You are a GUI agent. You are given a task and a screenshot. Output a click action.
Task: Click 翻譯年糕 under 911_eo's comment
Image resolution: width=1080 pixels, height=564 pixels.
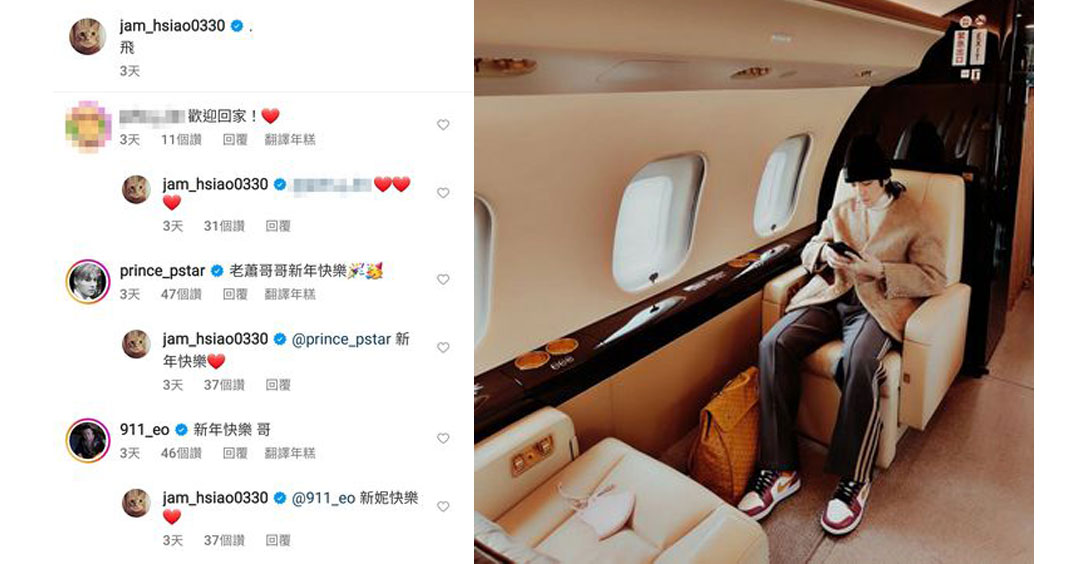[290, 454]
